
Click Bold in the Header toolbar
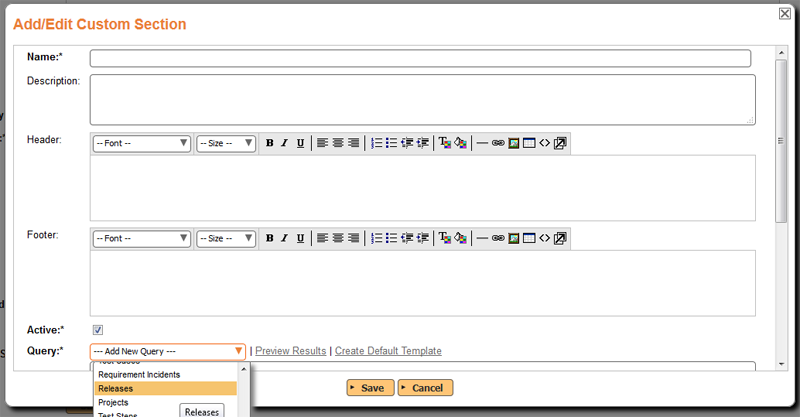[269, 143]
